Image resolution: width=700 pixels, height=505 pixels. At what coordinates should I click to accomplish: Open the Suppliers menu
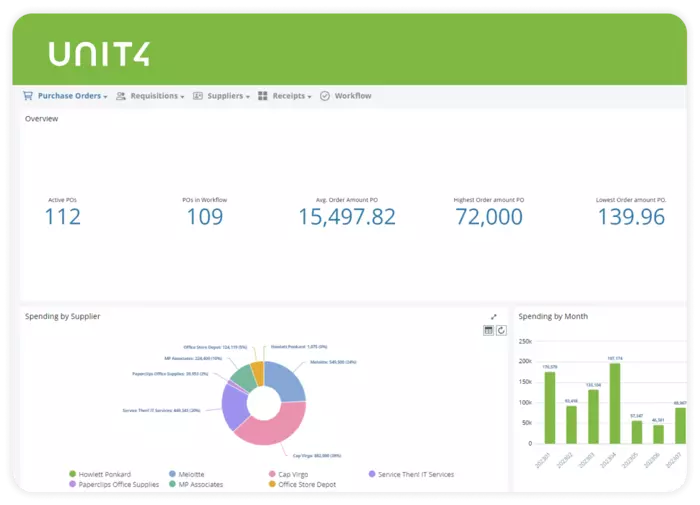(x=225, y=96)
